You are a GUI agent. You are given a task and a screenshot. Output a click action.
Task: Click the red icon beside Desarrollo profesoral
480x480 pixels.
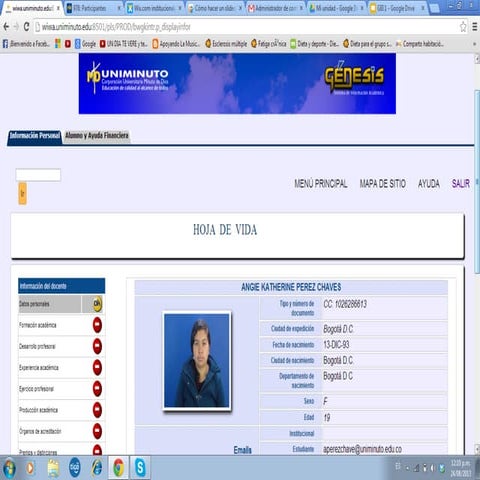coord(97,346)
